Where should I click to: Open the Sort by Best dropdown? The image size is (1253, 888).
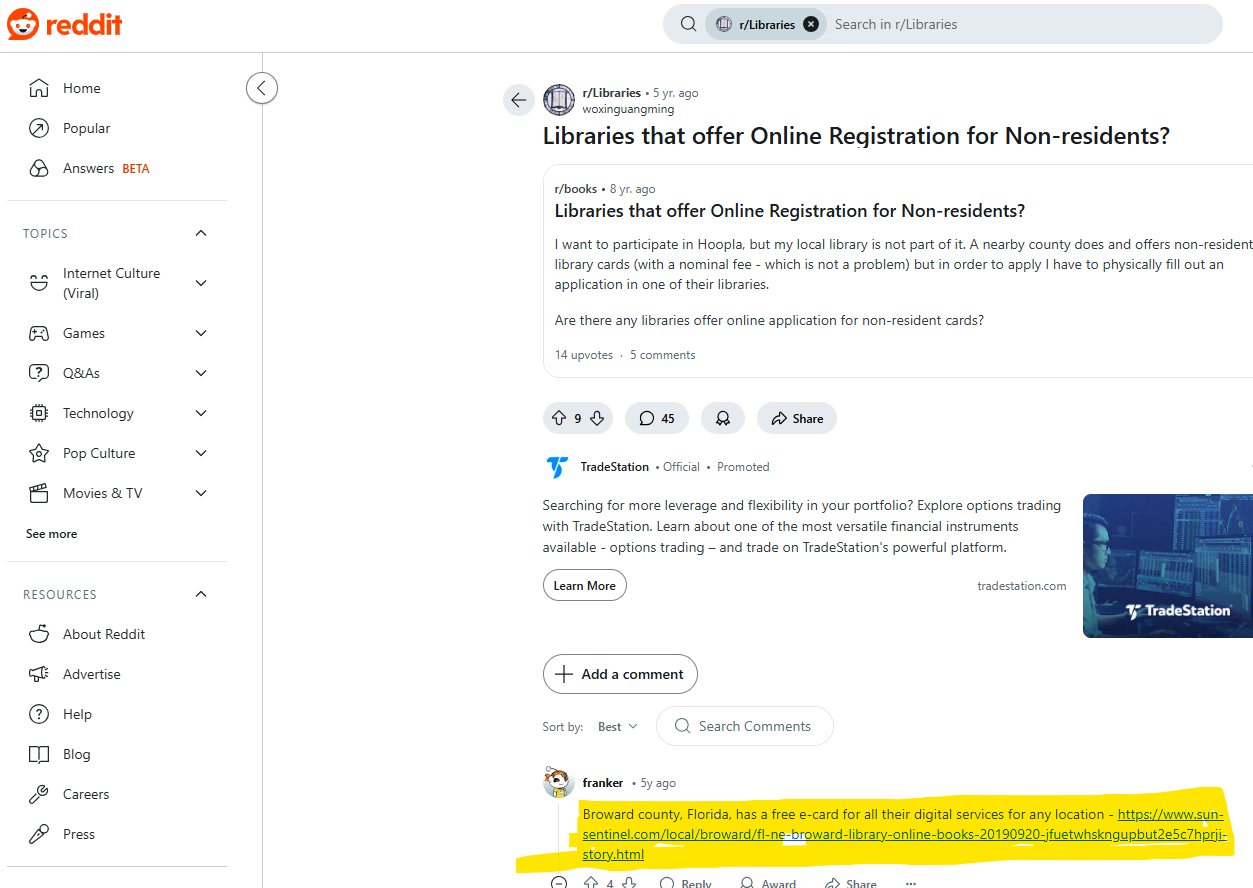tap(617, 727)
